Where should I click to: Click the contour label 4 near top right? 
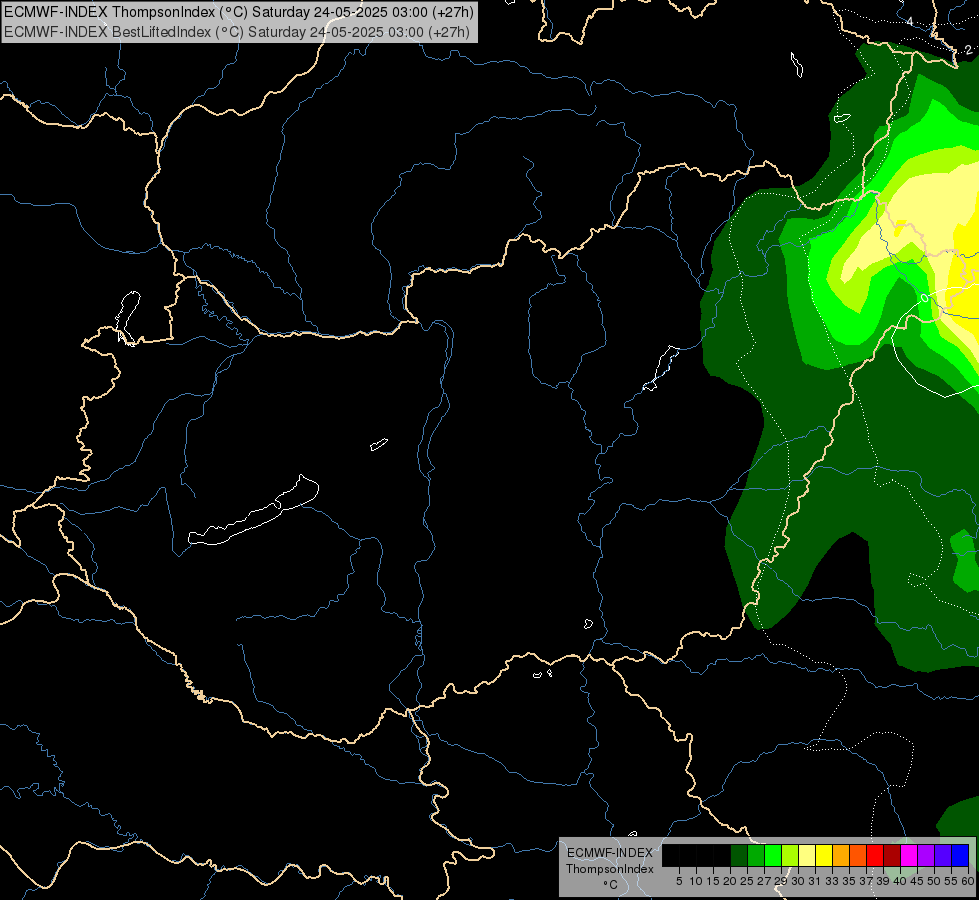pos(910,22)
